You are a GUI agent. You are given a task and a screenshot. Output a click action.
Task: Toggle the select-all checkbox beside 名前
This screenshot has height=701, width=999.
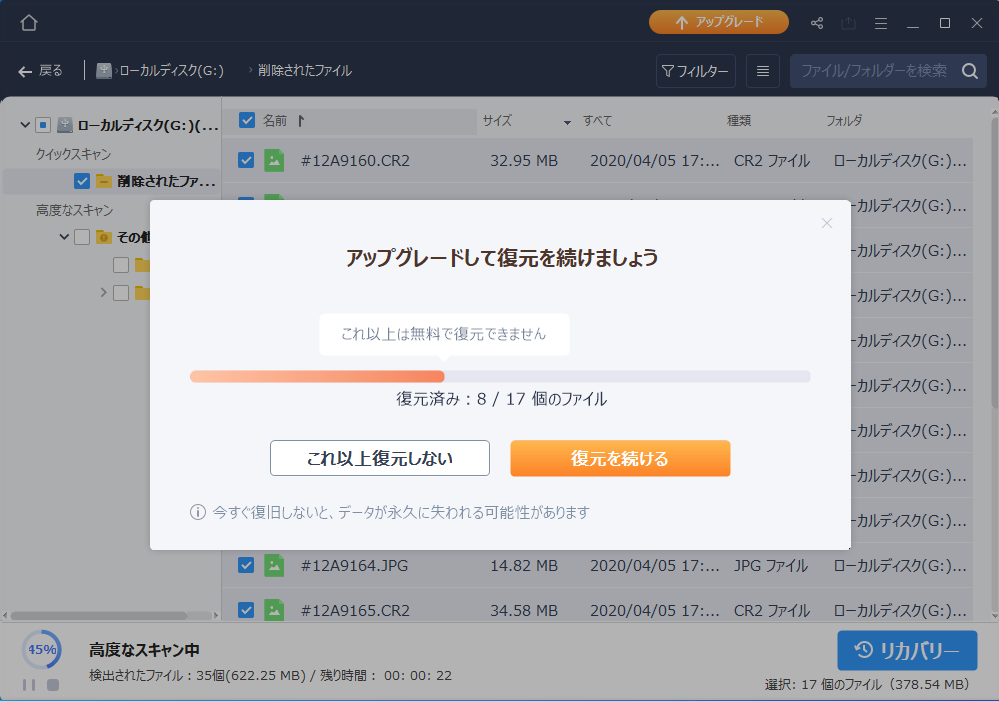click(x=247, y=121)
